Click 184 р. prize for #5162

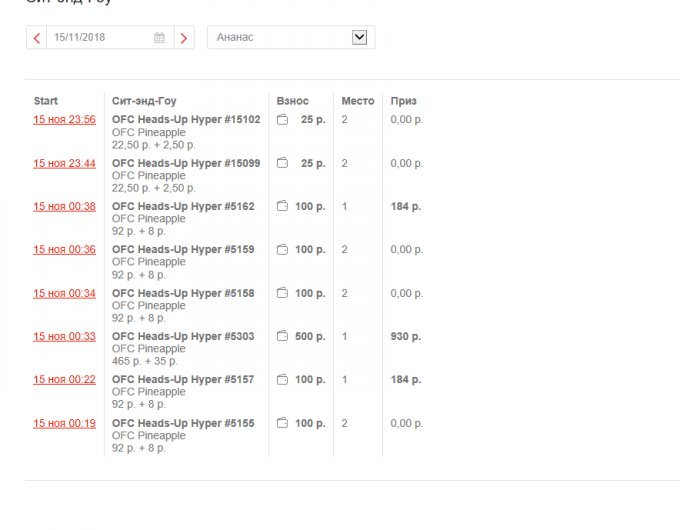(406, 206)
